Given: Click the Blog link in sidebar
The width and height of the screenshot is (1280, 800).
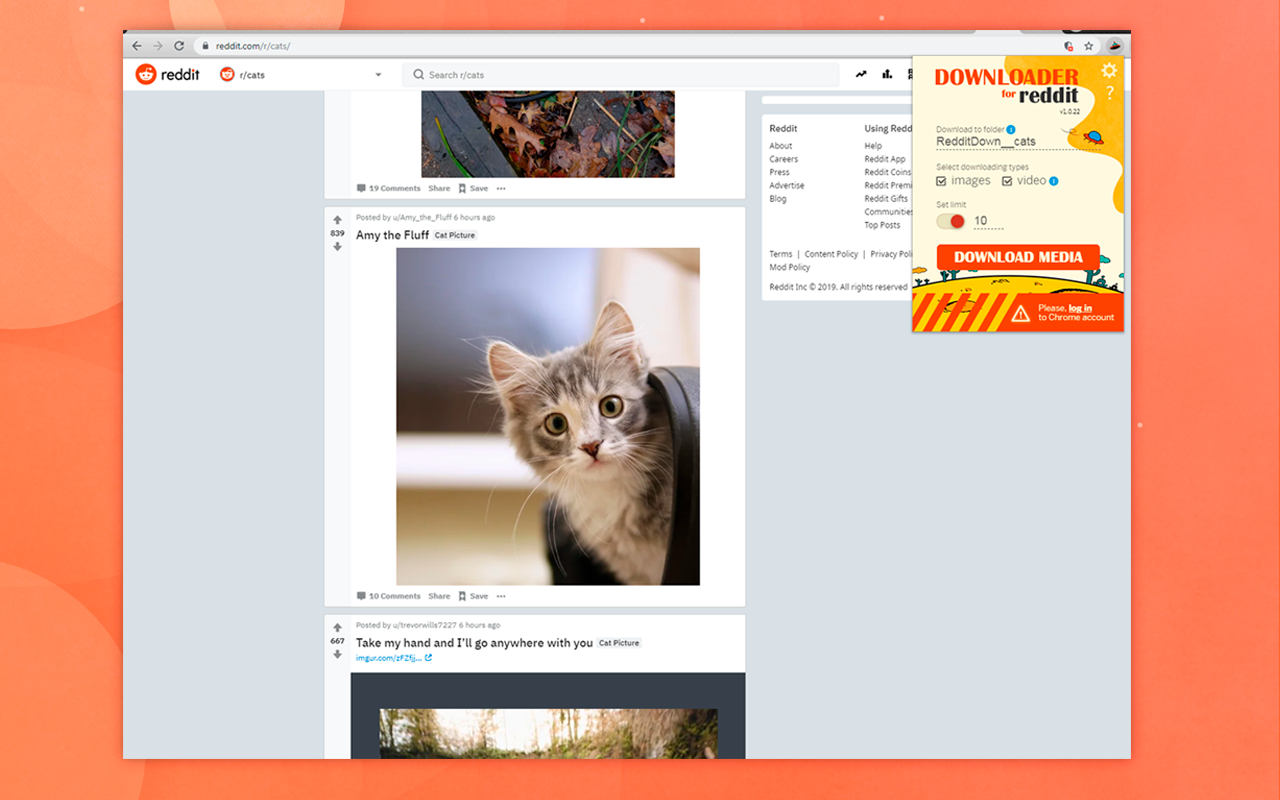Looking at the screenshot, I should click(777, 198).
